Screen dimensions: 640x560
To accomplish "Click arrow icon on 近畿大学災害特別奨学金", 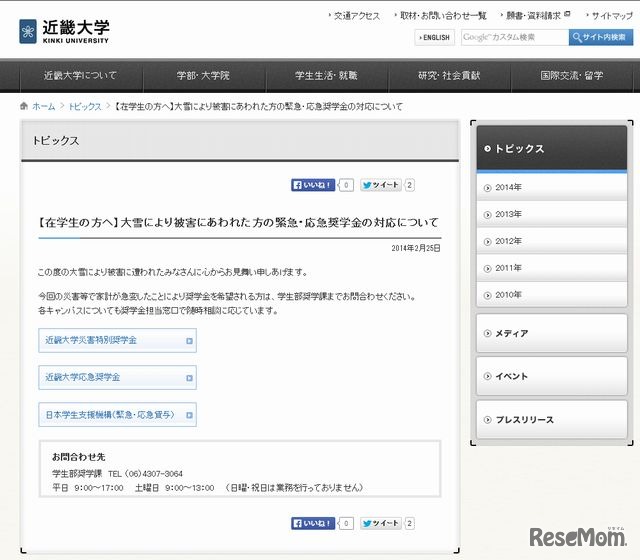I will [189, 341].
